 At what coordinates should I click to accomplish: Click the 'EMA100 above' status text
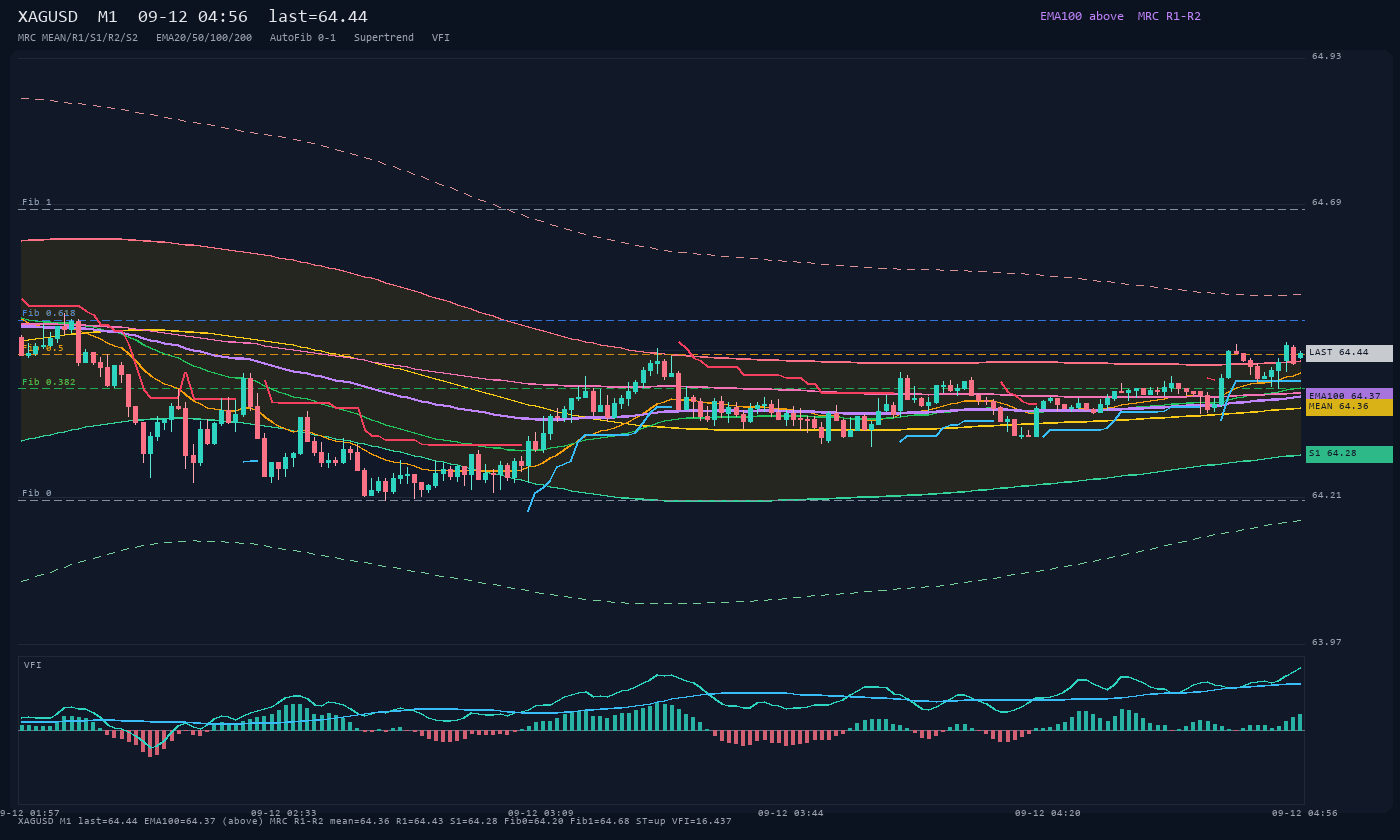click(x=1081, y=16)
